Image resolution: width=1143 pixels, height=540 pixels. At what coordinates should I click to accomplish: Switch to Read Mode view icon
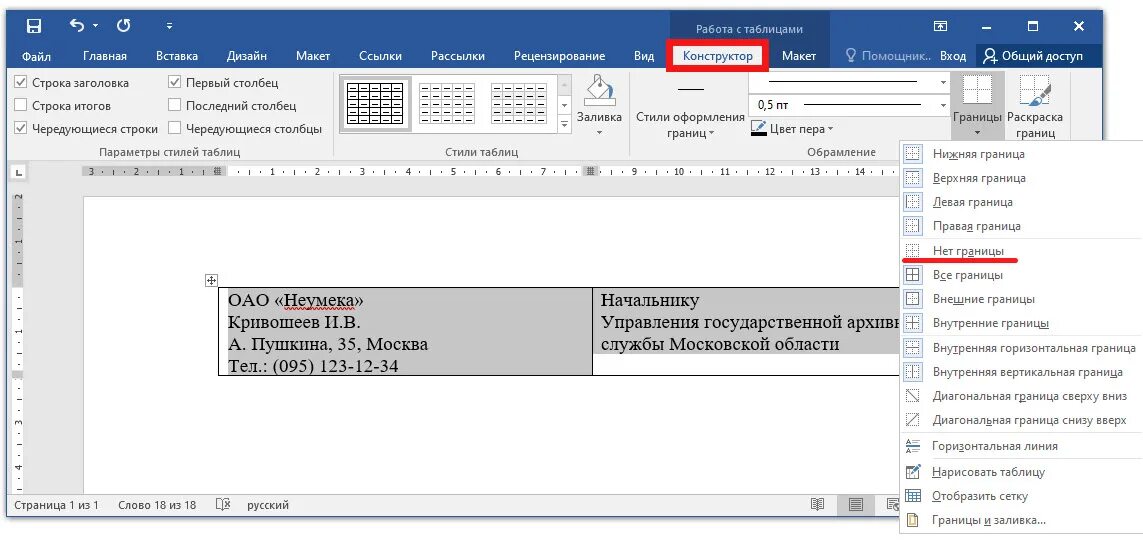[818, 505]
